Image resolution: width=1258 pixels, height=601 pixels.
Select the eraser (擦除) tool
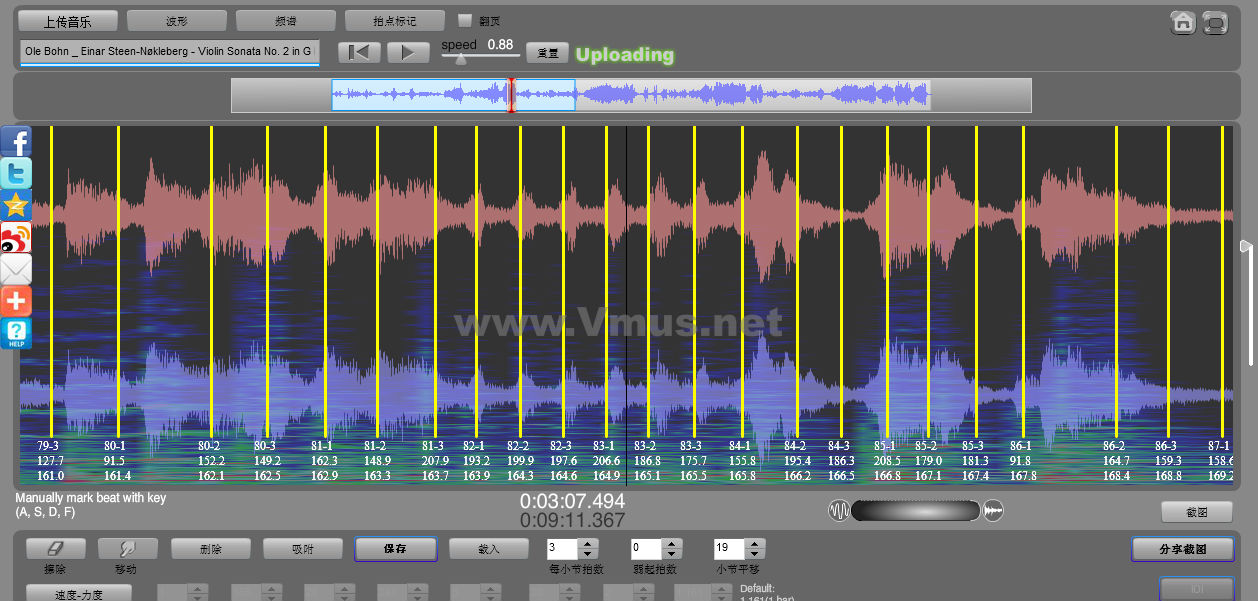[55, 549]
